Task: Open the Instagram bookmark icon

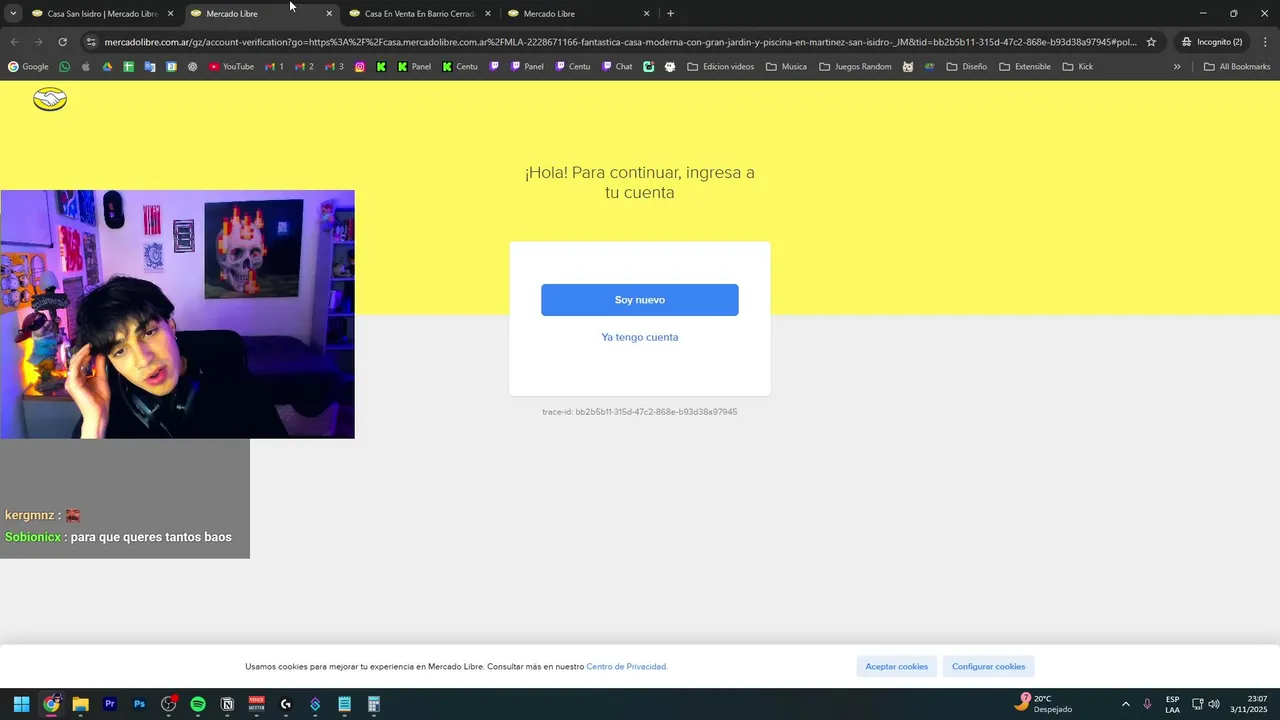Action: point(360,67)
